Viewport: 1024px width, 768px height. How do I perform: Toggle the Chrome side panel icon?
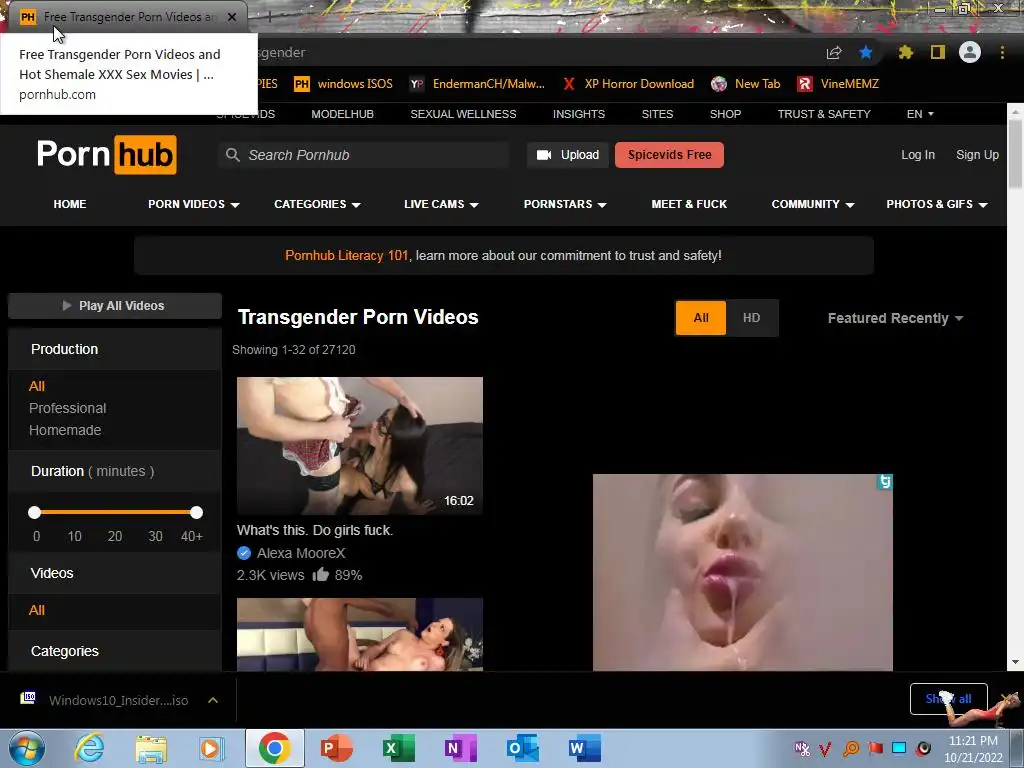click(x=938, y=52)
